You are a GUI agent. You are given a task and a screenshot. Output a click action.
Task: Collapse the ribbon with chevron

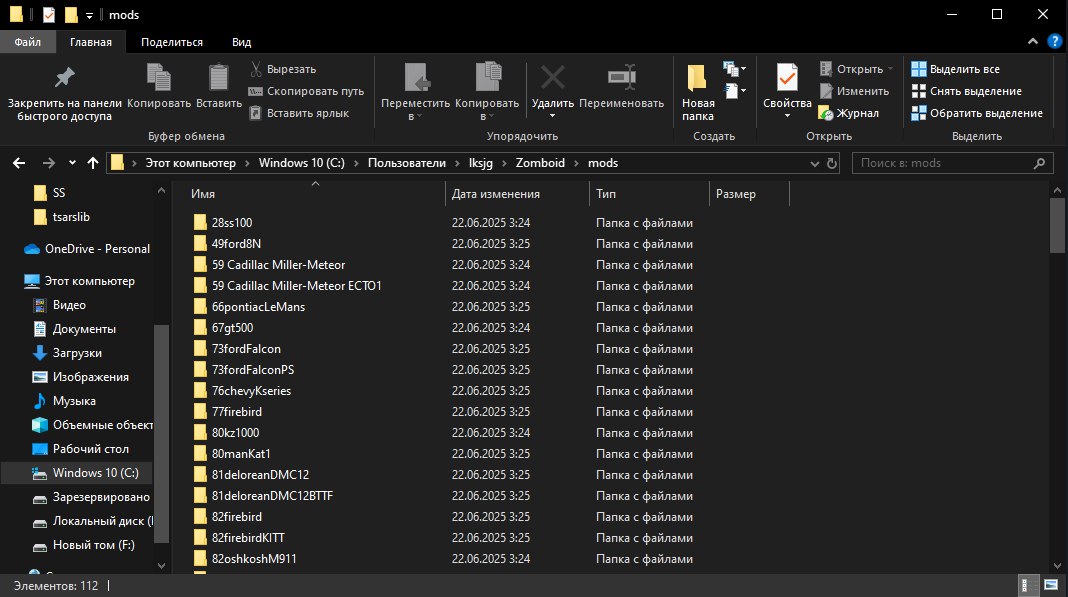pyautogui.click(x=1033, y=42)
